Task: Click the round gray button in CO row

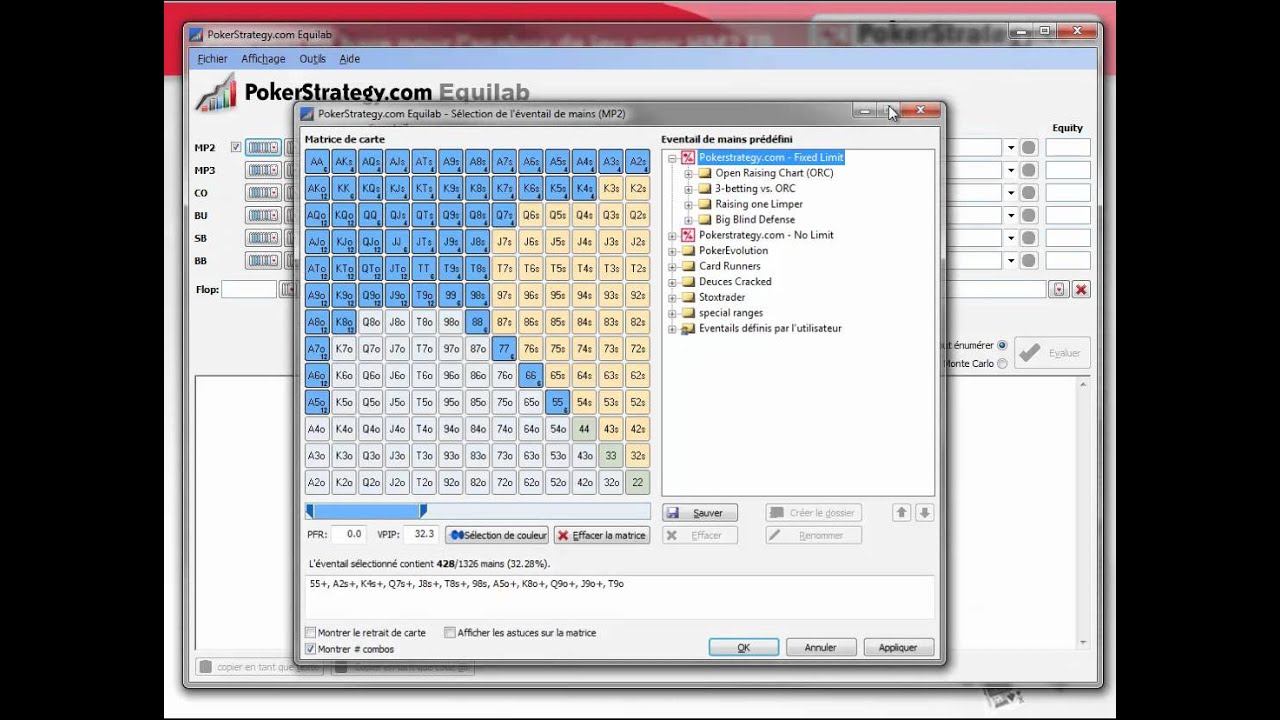Action: 1028,193
